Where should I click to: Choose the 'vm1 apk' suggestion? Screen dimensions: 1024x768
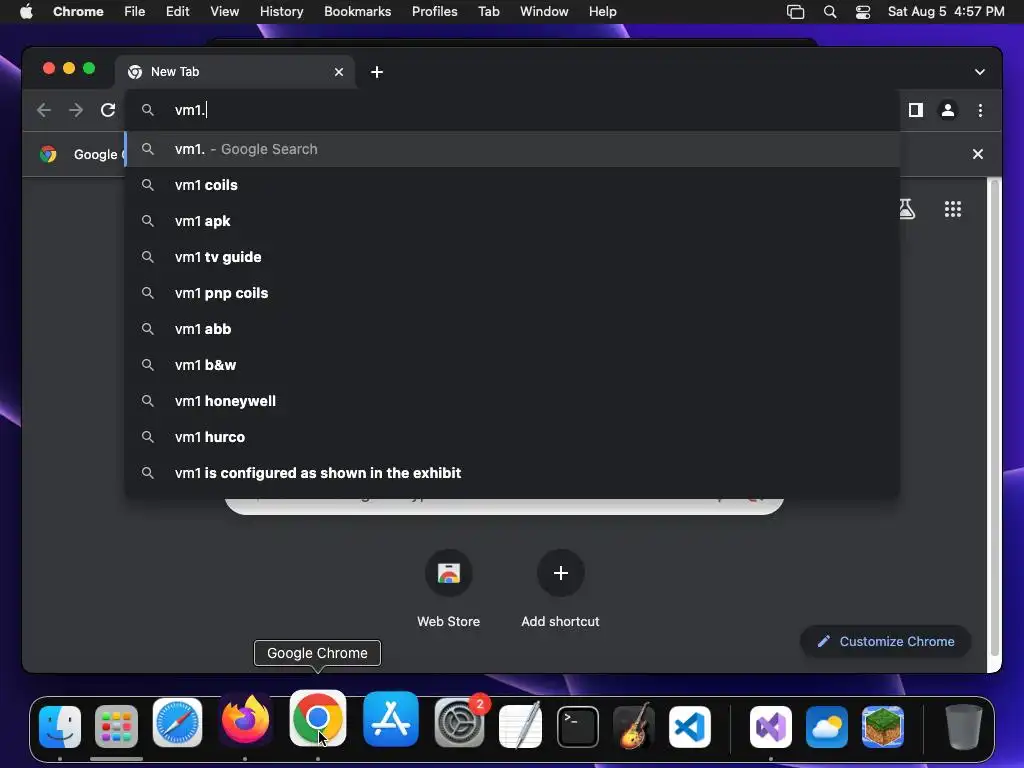click(x=513, y=221)
